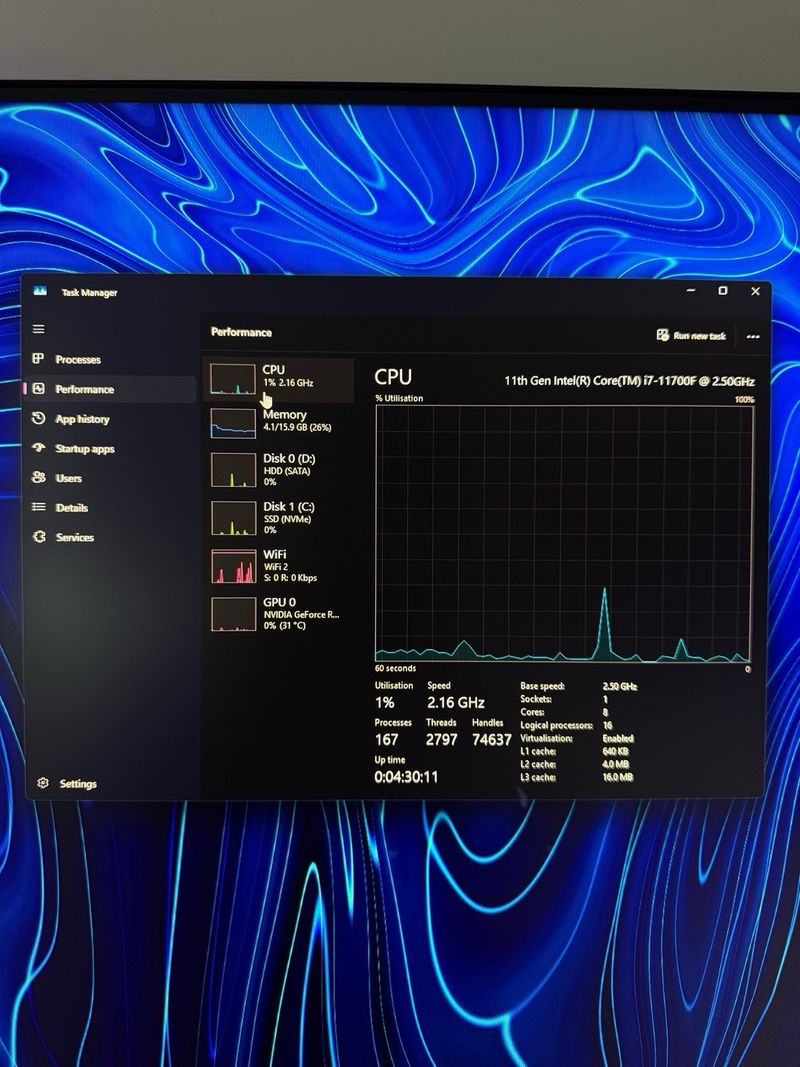The height and width of the screenshot is (1067, 800).
Task: Click the Startup apps gauge icon
Action: coord(39,448)
